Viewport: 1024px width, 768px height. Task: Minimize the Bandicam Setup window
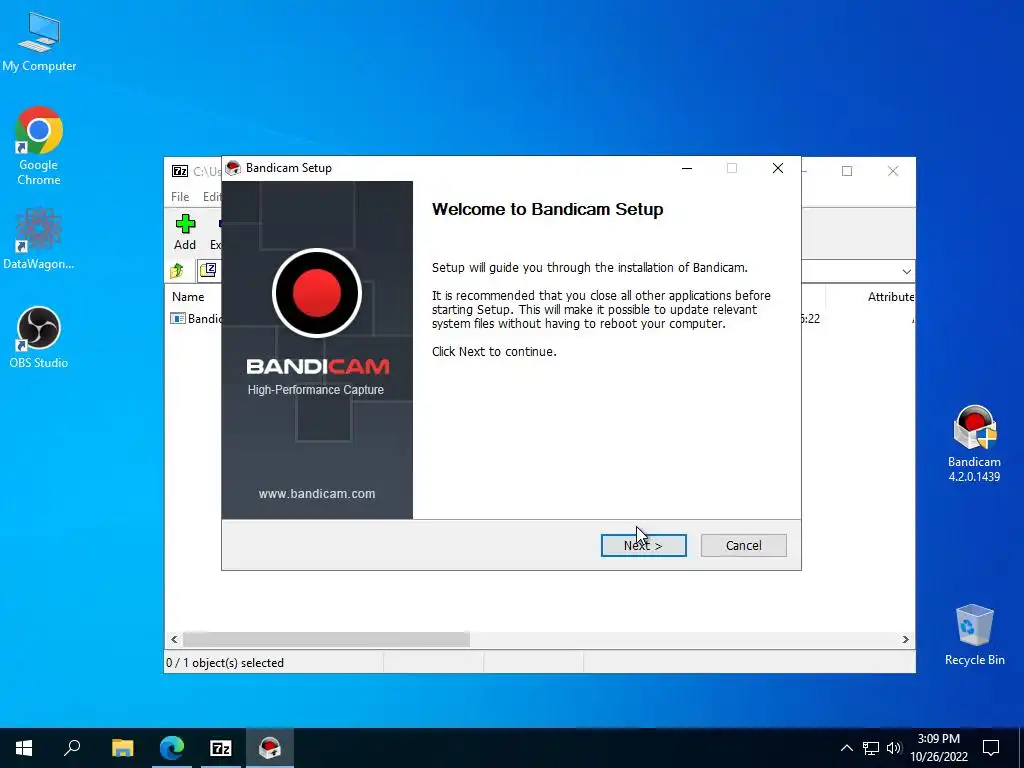tap(687, 168)
